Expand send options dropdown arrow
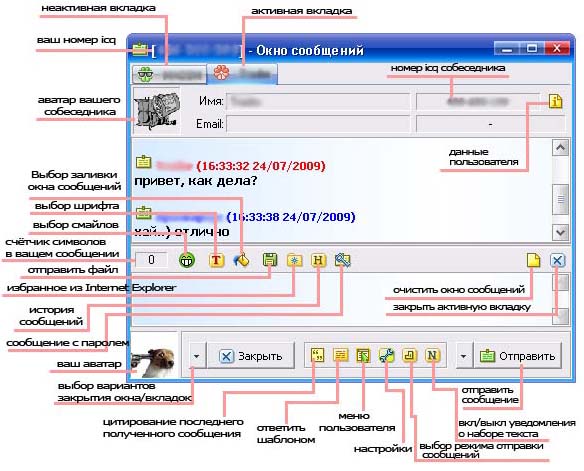This screenshot has height=471, width=584. coord(463,356)
